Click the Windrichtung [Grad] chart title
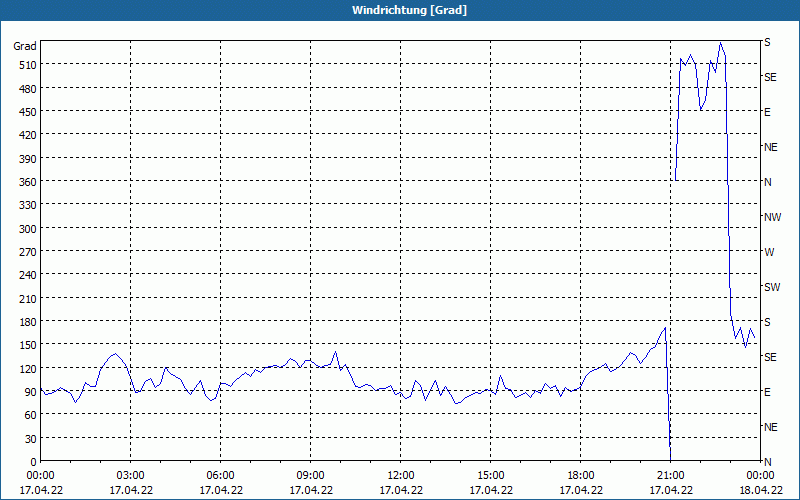 (x=409, y=10)
